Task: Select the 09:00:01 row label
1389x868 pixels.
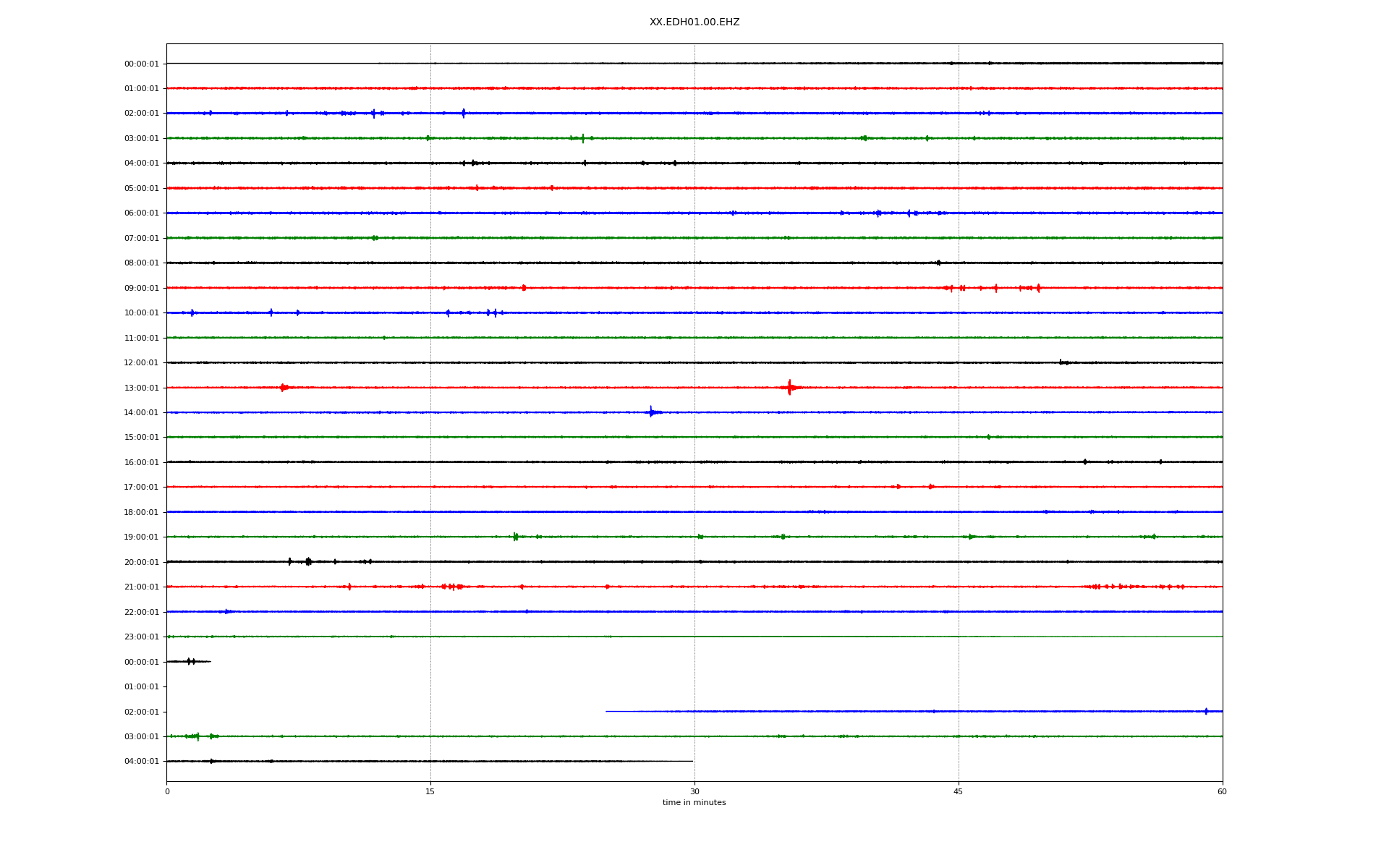Action: (x=141, y=288)
